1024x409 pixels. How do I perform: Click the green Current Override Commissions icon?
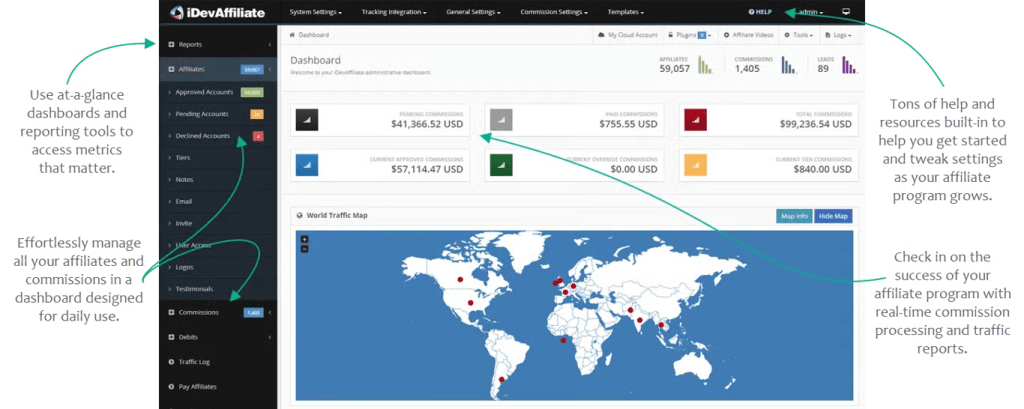(x=501, y=165)
